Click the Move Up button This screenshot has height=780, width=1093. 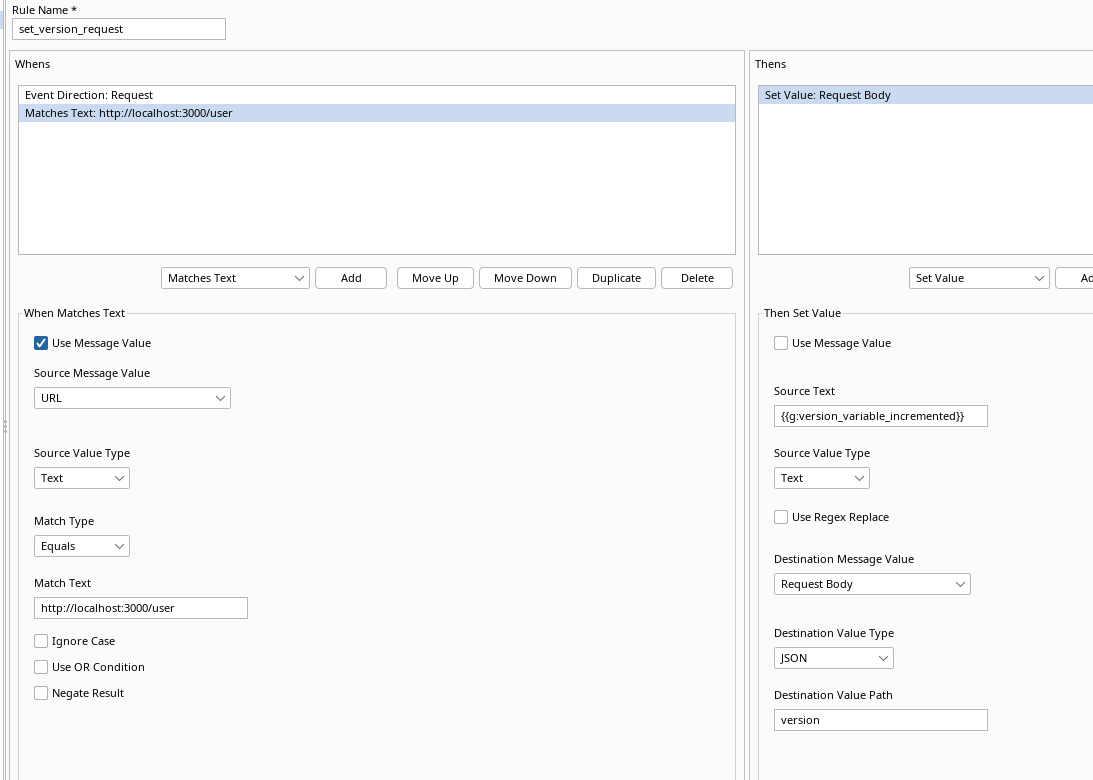coord(435,278)
